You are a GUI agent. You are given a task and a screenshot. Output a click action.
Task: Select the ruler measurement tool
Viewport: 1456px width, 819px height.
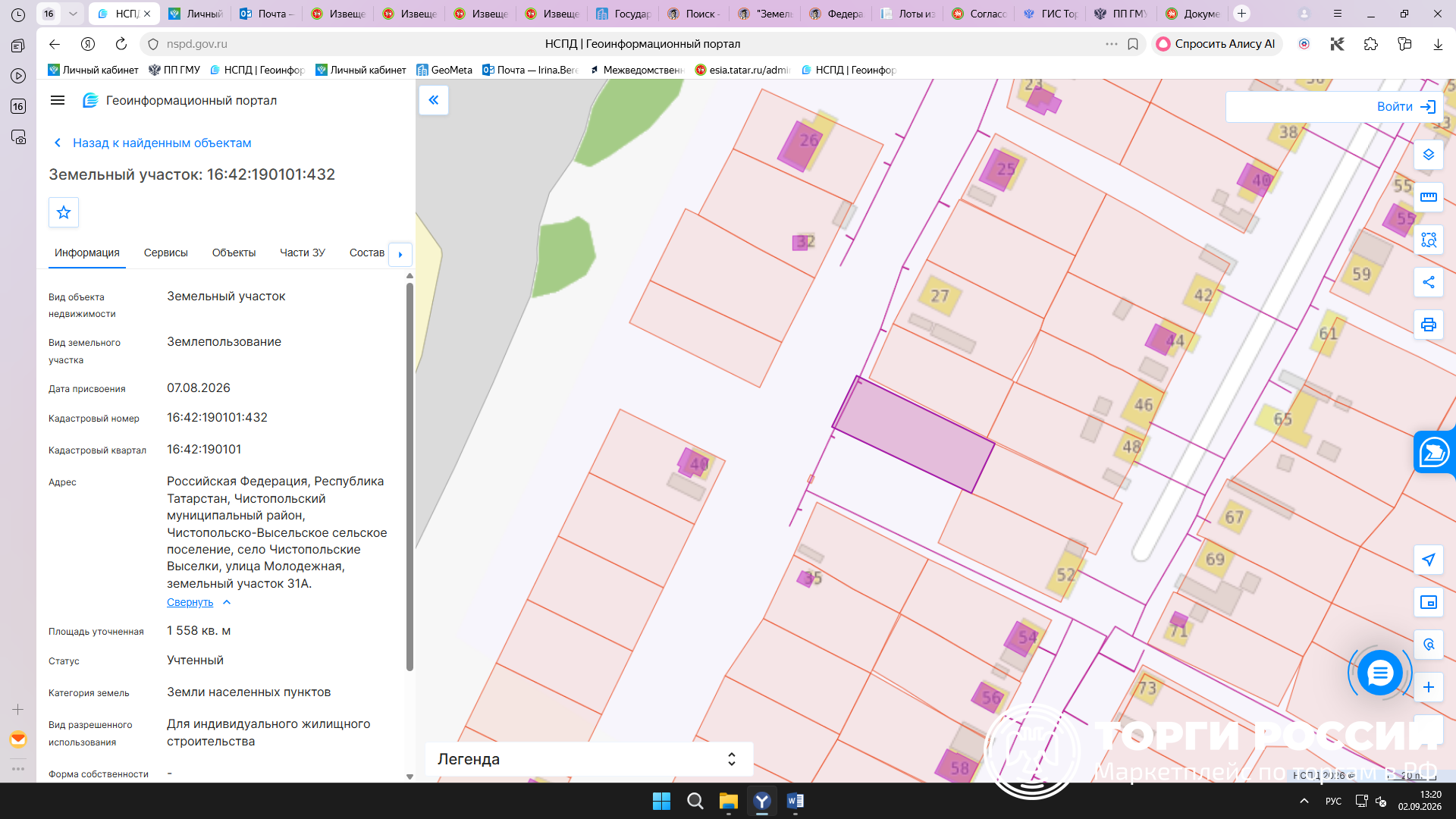point(1429,197)
